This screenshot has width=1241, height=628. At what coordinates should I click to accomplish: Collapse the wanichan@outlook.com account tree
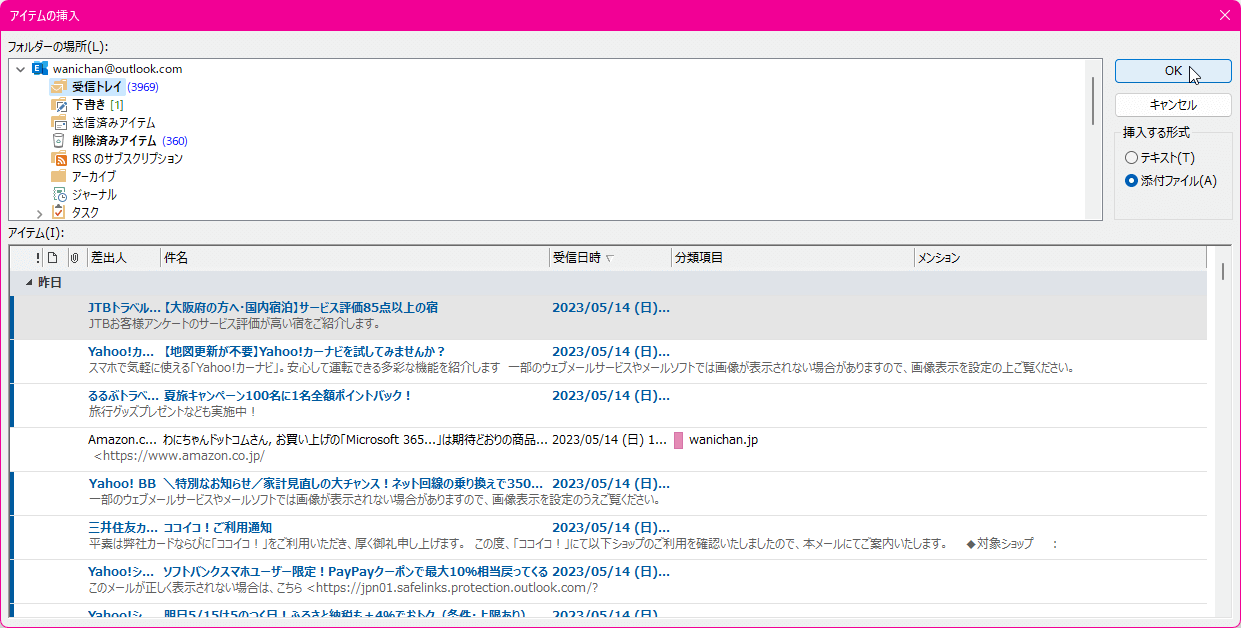(21, 69)
